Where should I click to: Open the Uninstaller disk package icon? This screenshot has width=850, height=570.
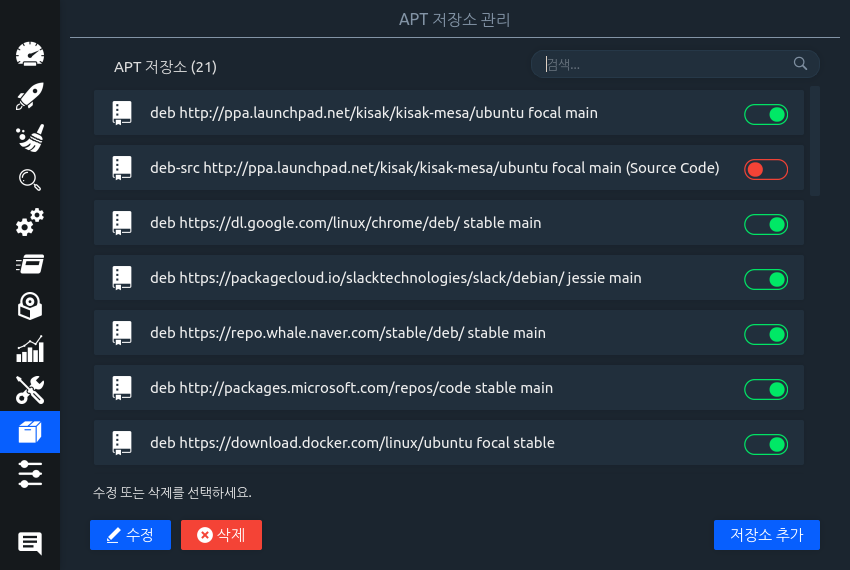30,306
